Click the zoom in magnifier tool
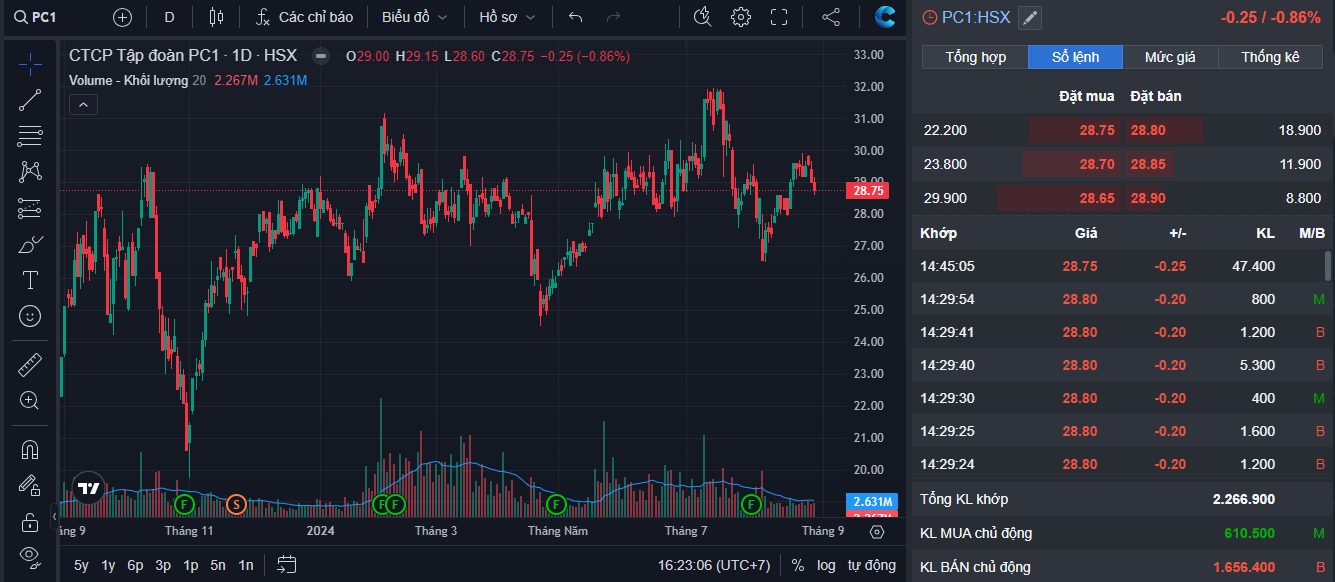1335x582 pixels. tap(30, 401)
